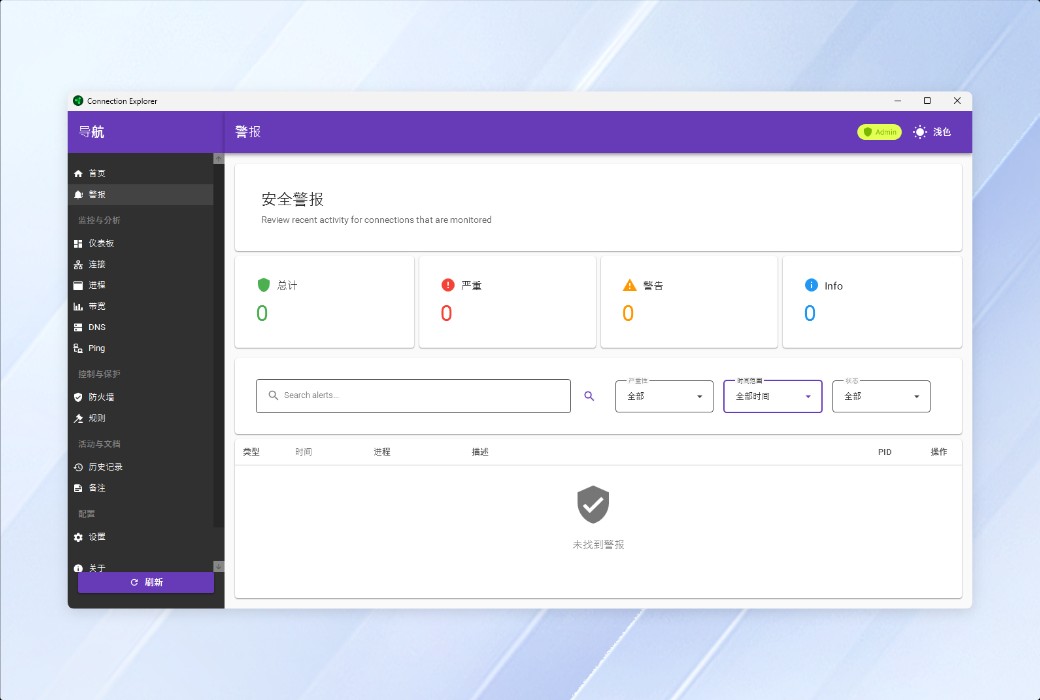Go to the 警报 alerts menu item
Viewport: 1040px width, 700px height.
pyautogui.click(x=141, y=194)
